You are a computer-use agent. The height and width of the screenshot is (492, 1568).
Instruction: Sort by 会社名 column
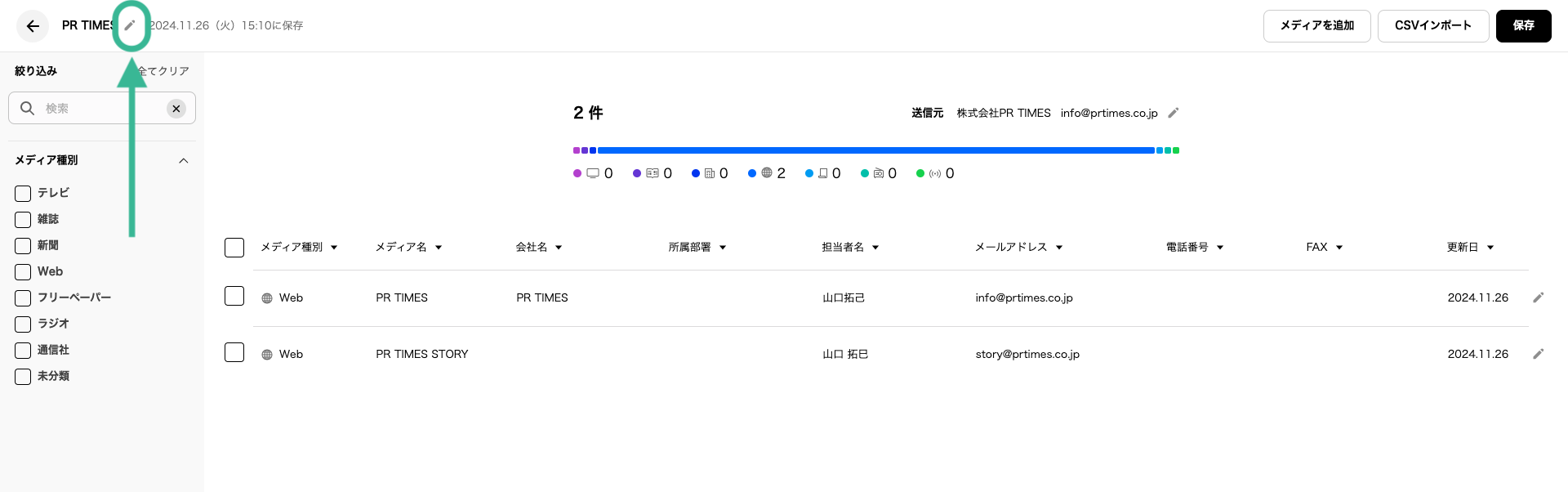(539, 247)
